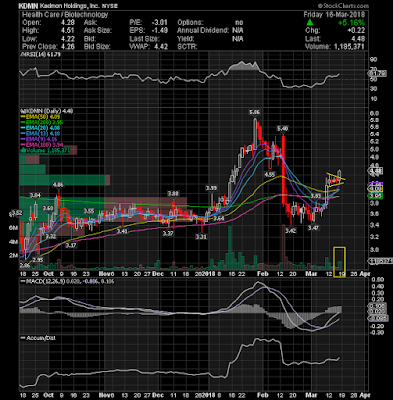The height and width of the screenshot is (400, 393).
Task: Select the High price 4.51
Action: click(68, 31)
